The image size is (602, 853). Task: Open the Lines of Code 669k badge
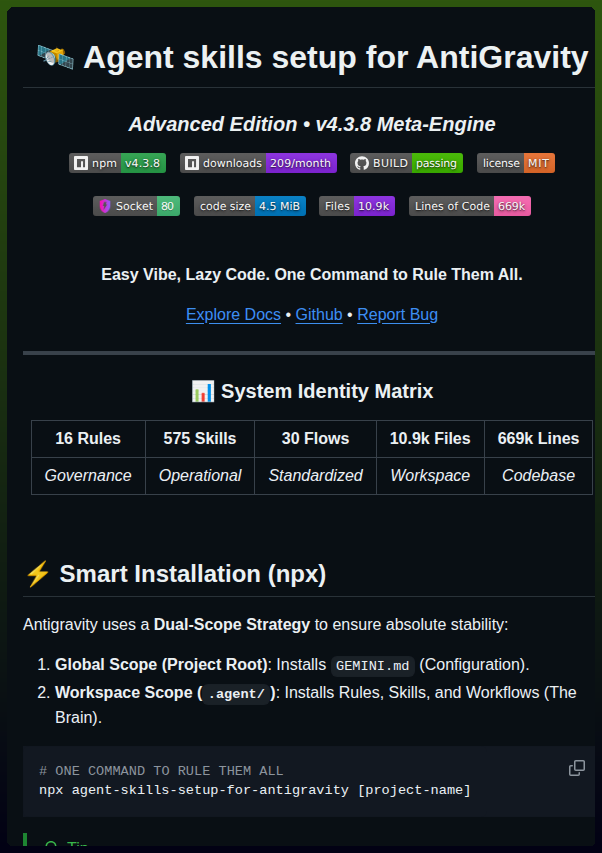[470, 206]
